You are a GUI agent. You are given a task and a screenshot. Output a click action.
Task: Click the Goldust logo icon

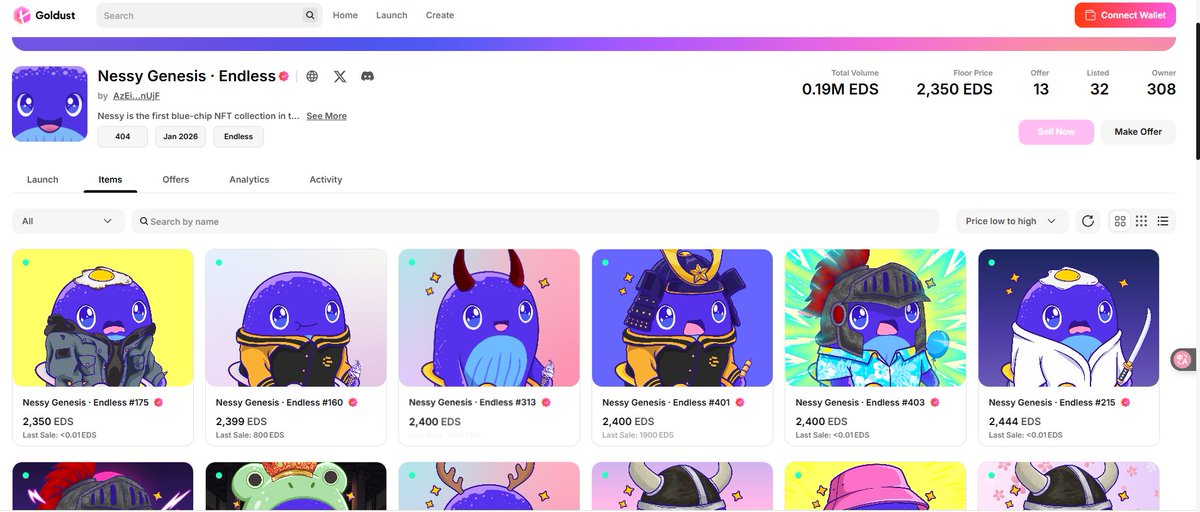[22, 15]
